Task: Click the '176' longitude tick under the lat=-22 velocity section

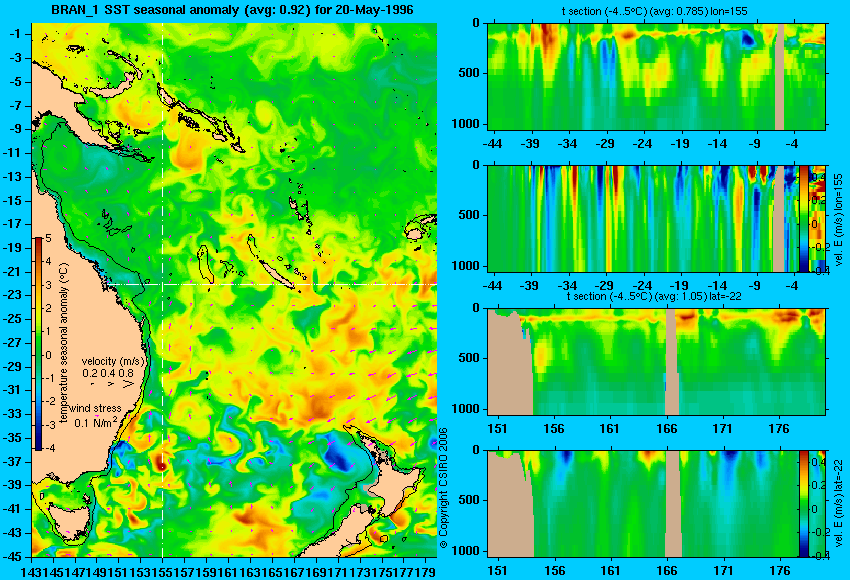Action: (x=780, y=571)
